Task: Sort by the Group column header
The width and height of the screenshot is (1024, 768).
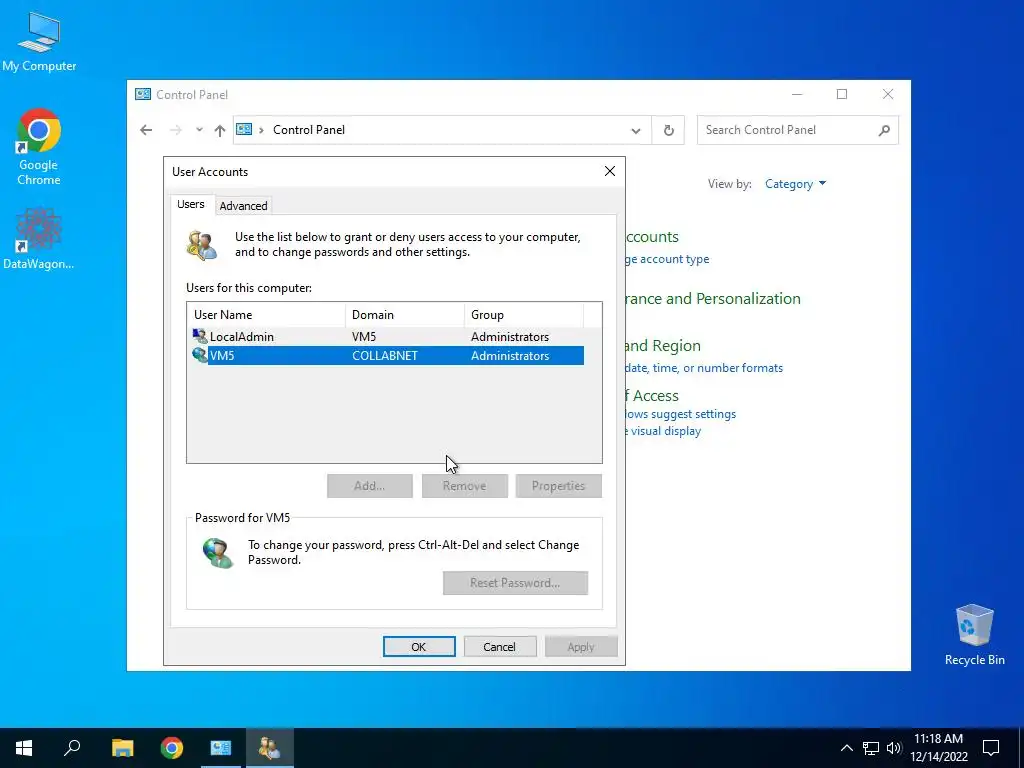Action: [524, 315]
